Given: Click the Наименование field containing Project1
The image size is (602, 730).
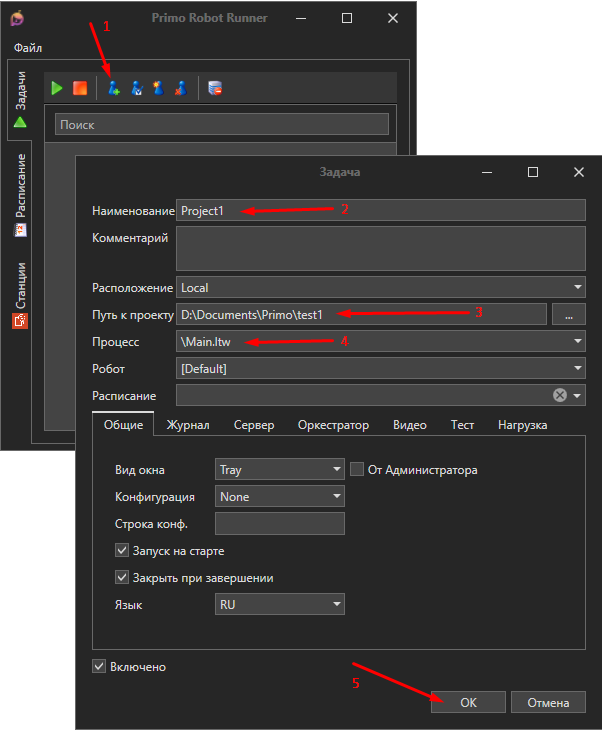Looking at the screenshot, I should tap(381, 210).
